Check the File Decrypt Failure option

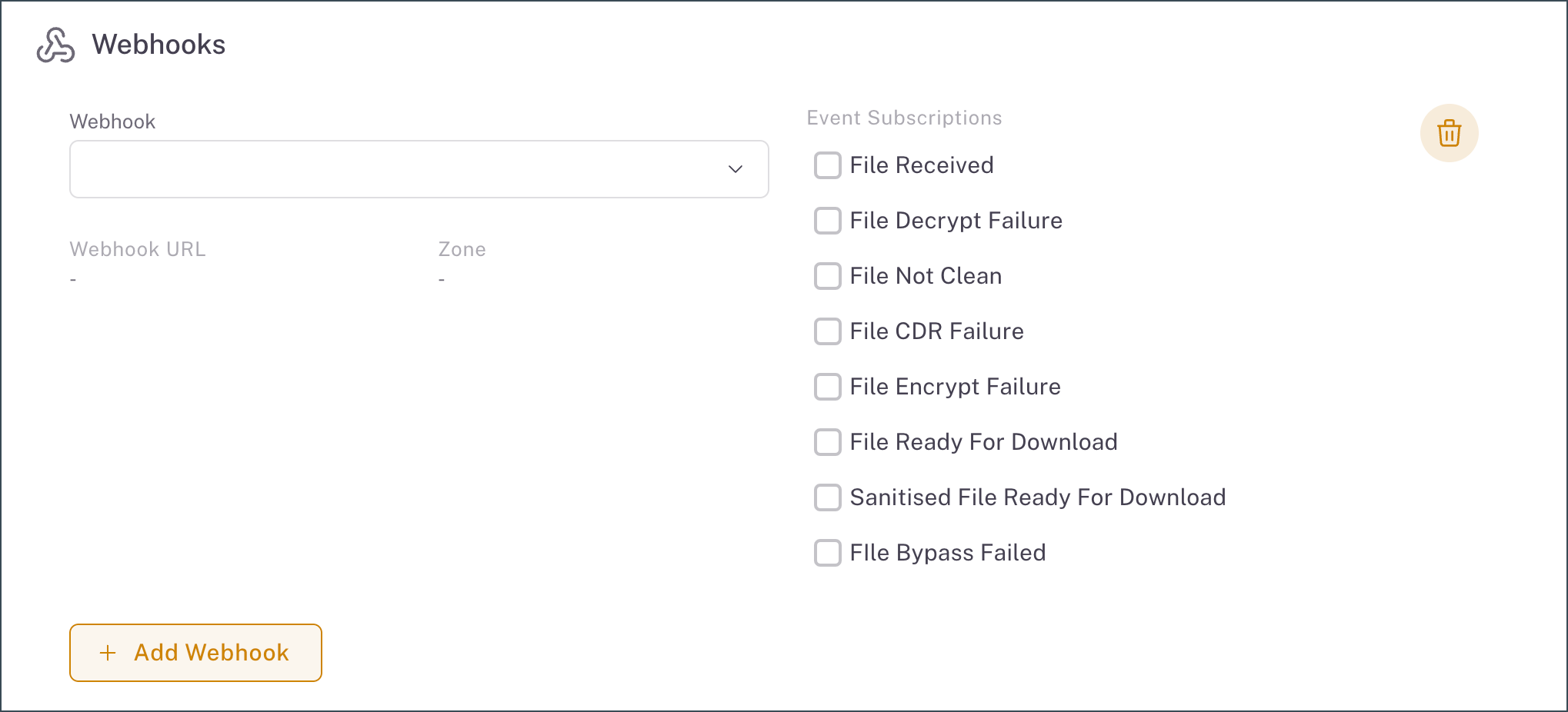(827, 221)
